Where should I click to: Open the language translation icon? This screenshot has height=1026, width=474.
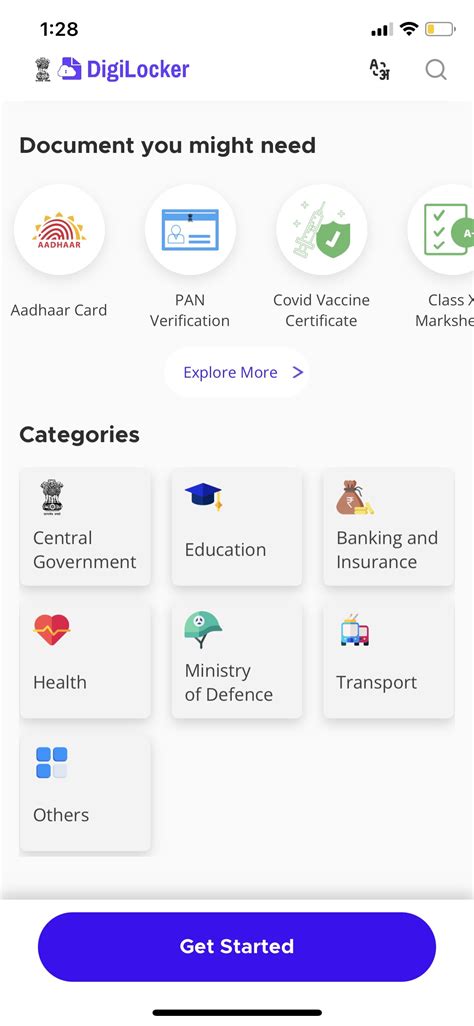point(380,69)
